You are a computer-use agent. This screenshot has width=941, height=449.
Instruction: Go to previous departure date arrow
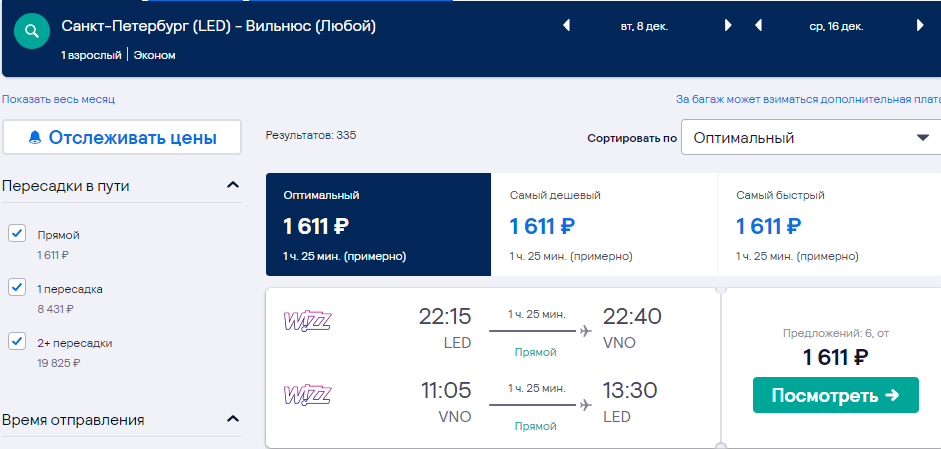point(566,26)
